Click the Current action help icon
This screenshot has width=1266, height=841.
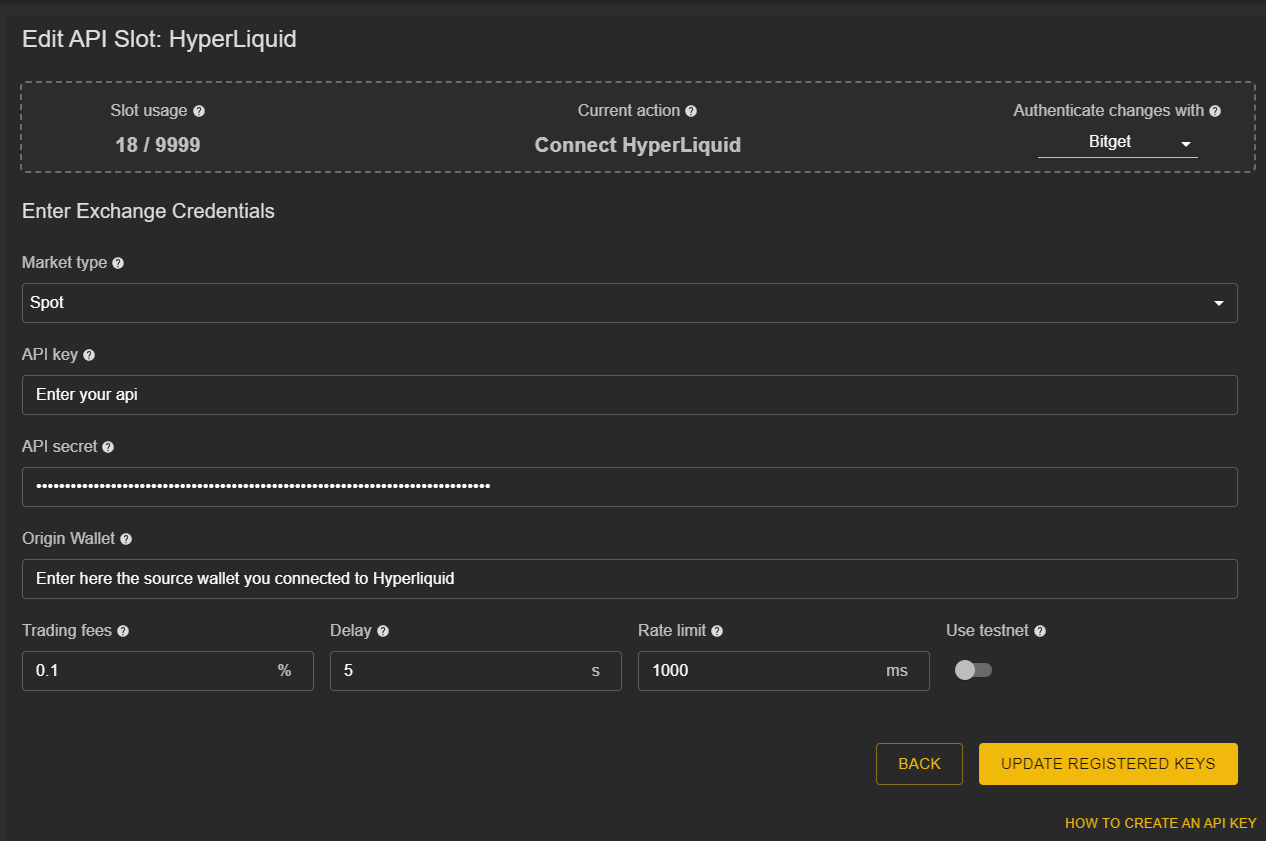[x=691, y=111]
